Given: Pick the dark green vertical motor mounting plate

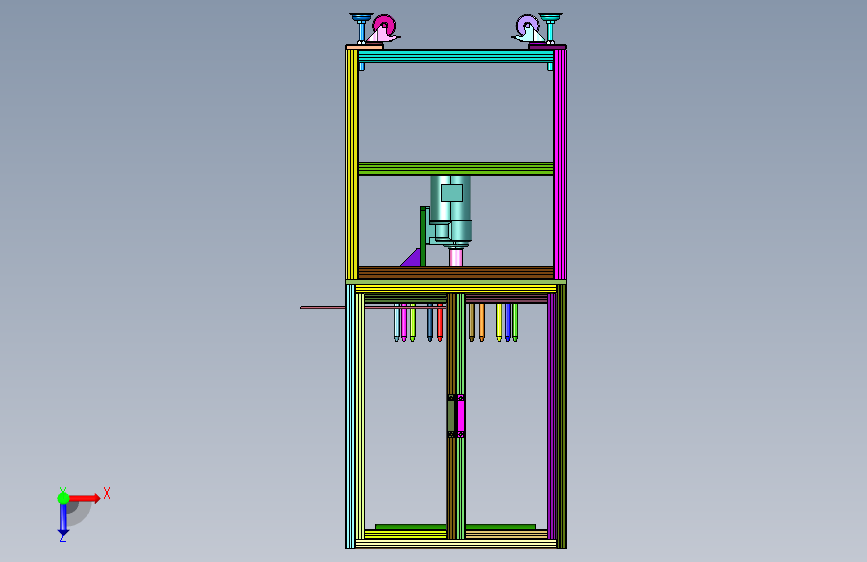Looking at the screenshot, I should pyautogui.click(x=423, y=236).
